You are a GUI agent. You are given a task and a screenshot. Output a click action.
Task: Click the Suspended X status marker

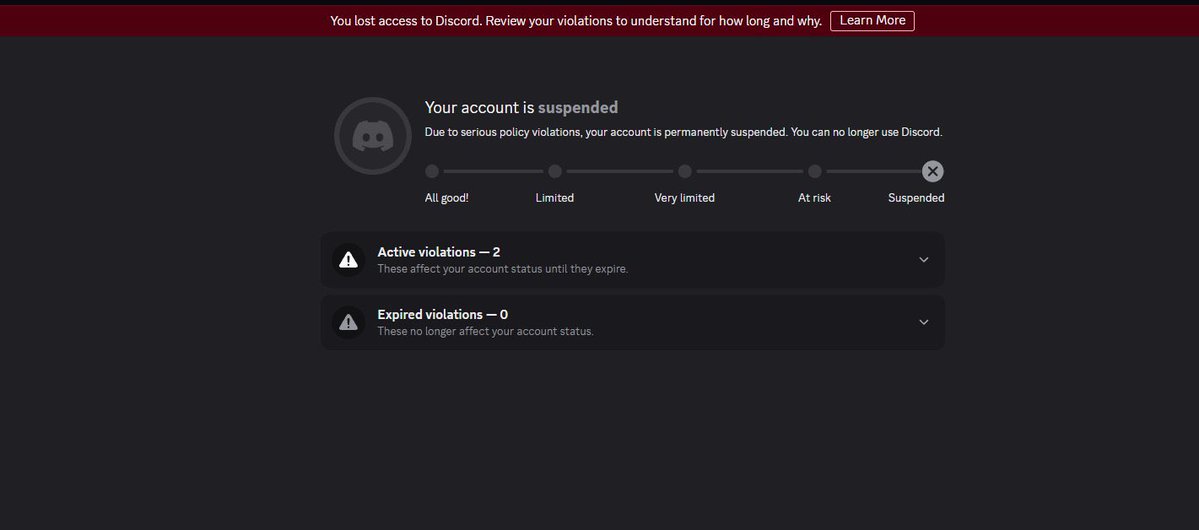932,171
